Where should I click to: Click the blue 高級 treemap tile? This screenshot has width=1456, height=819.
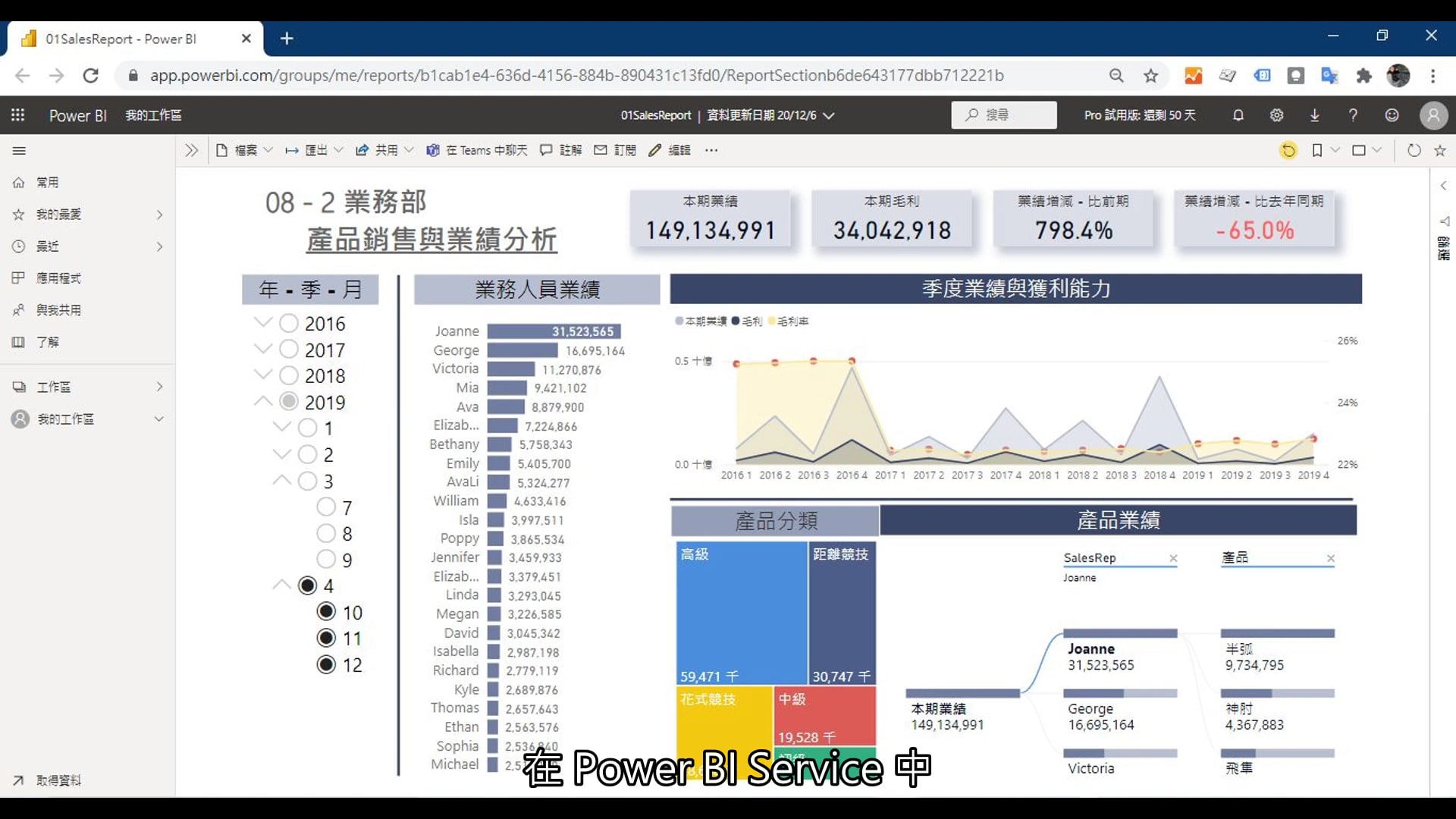click(741, 613)
